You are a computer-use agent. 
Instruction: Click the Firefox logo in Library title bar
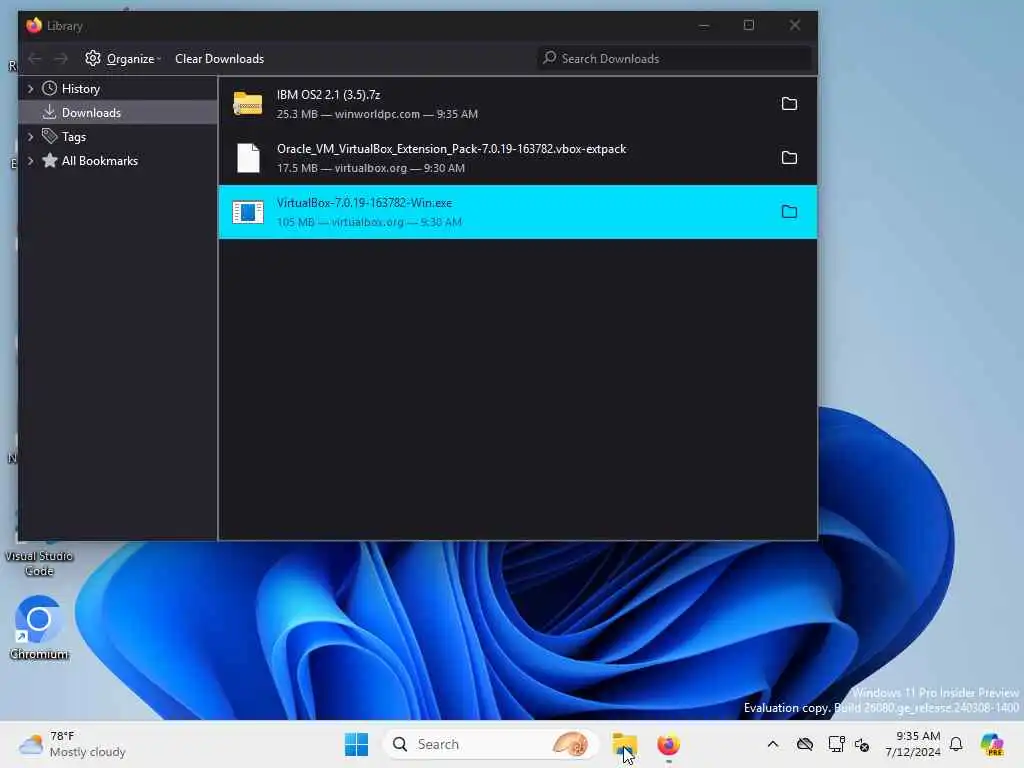(x=34, y=25)
